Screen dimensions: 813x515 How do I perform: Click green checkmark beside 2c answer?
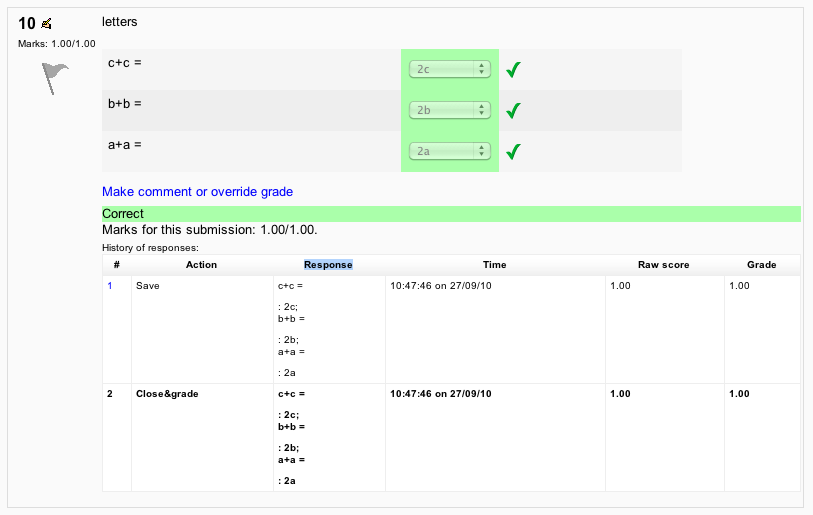(x=513, y=69)
